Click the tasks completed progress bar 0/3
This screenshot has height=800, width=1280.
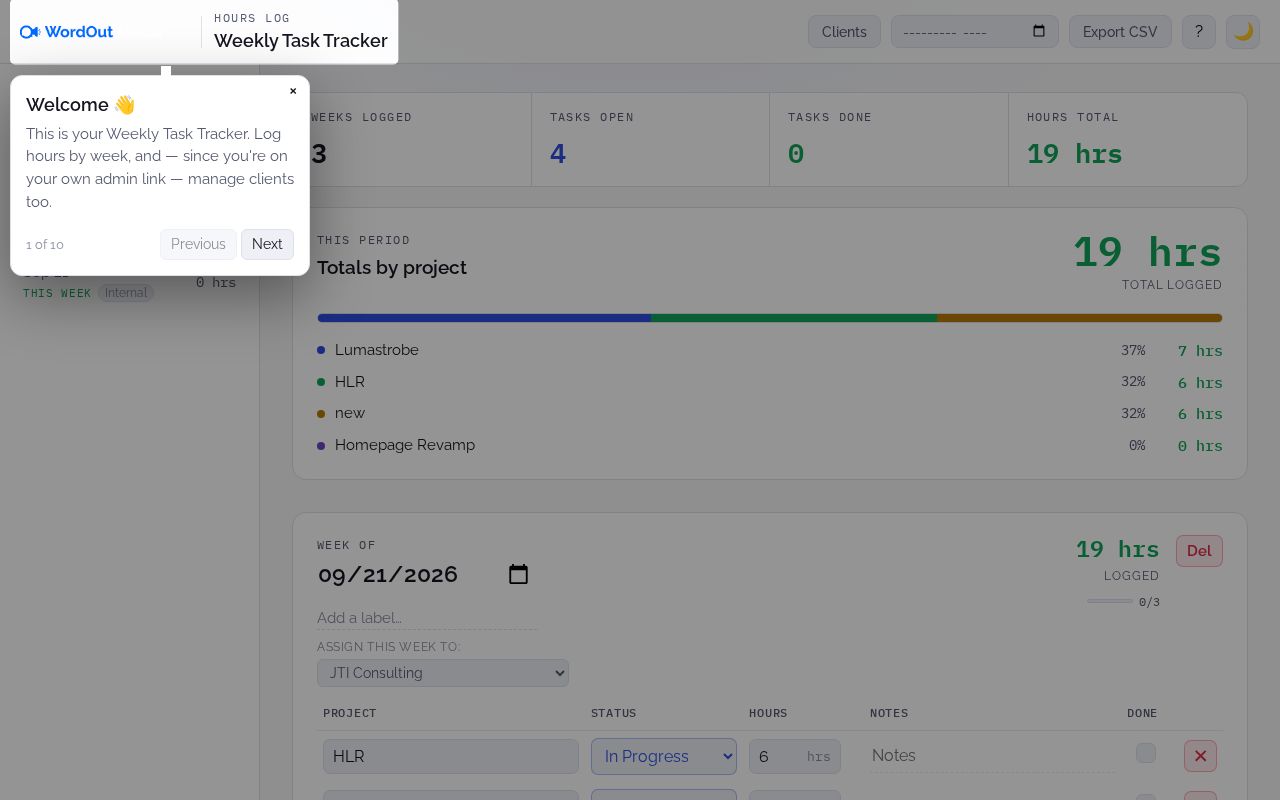pyautogui.click(x=1110, y=601)
